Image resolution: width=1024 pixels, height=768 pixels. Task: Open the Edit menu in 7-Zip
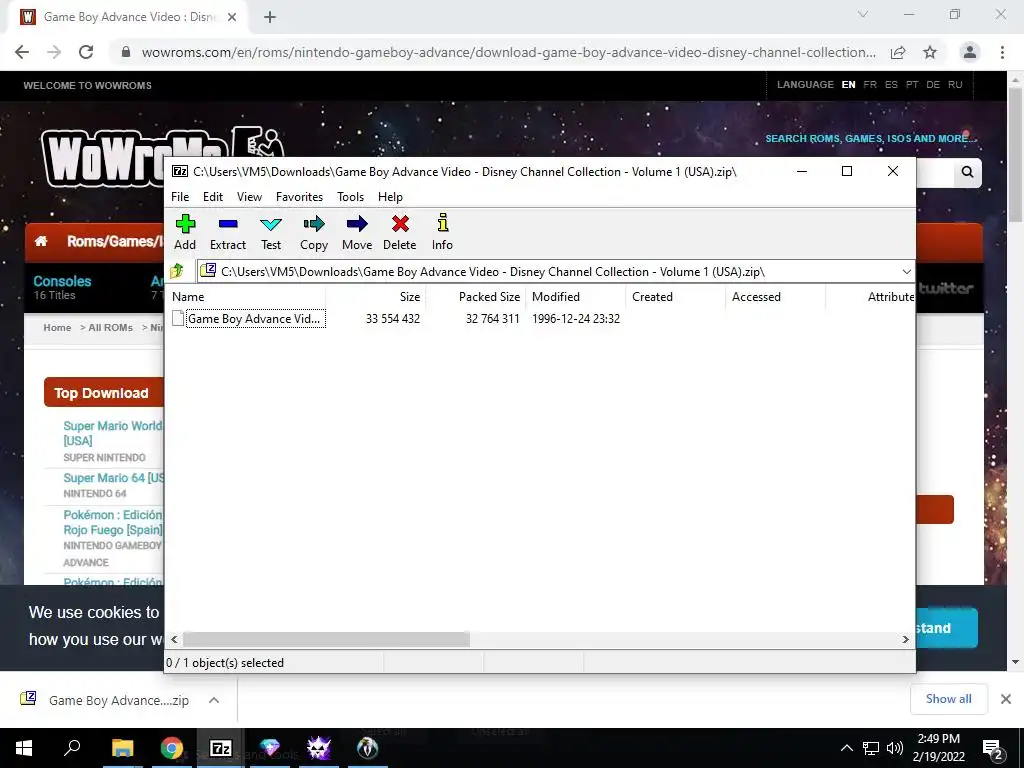(x=213, y=197)
